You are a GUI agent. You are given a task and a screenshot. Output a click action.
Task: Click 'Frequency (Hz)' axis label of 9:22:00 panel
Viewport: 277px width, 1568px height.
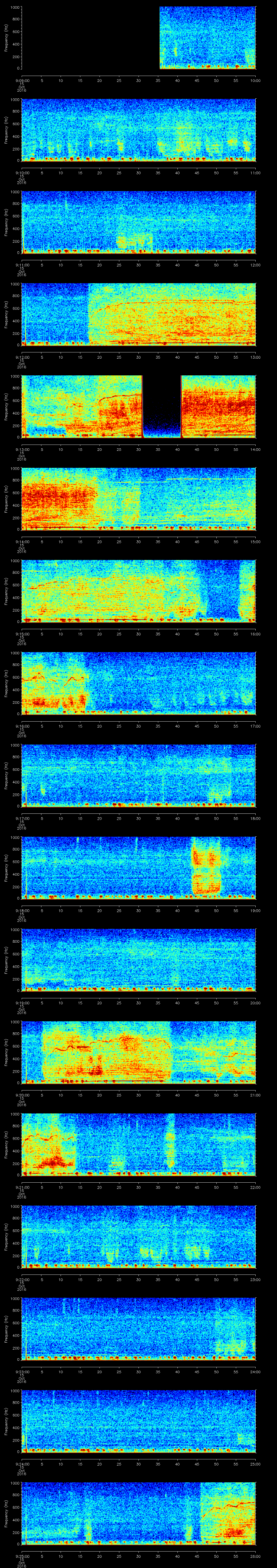6,1237
